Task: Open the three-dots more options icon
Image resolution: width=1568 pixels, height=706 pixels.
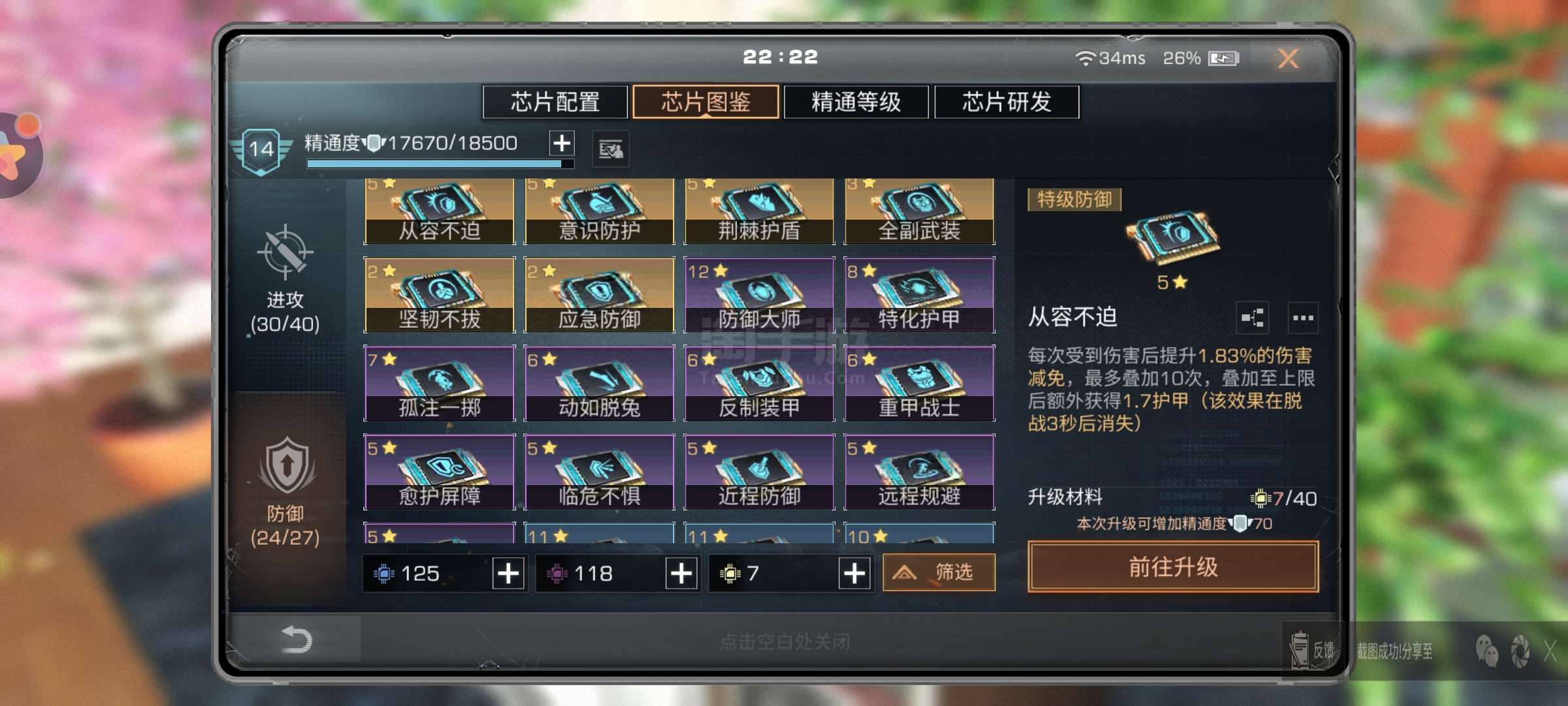Action: click(1303, 318)
